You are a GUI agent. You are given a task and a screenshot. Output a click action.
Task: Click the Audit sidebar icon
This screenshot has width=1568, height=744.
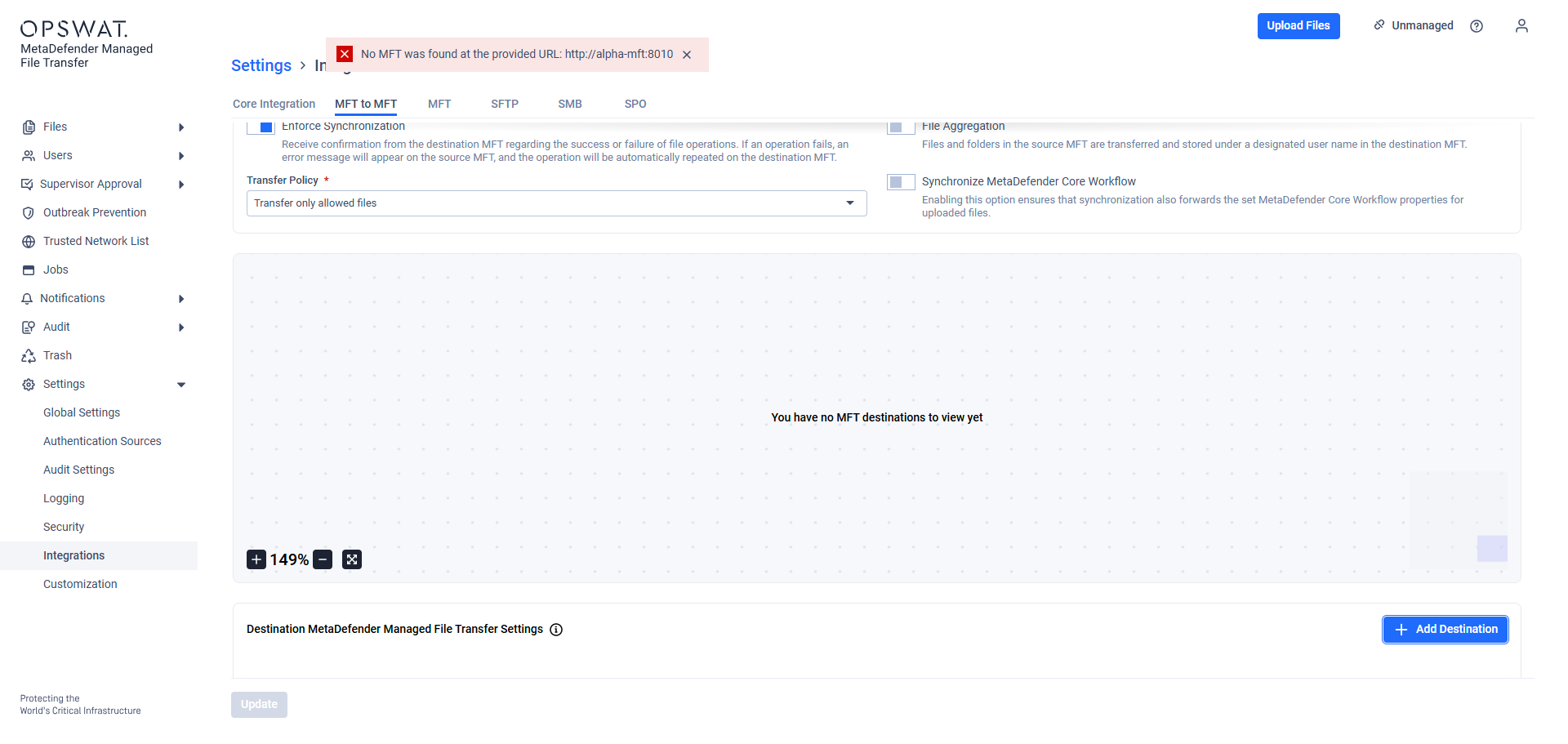click(29, 327)
